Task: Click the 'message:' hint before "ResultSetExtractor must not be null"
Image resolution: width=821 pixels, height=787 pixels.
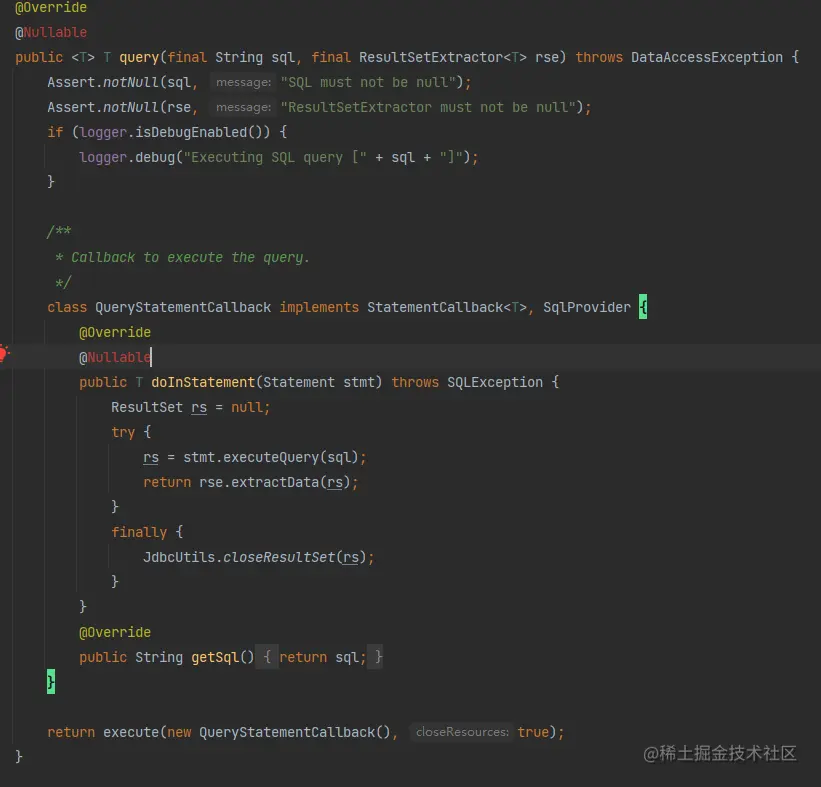Action: coord(243,107)
